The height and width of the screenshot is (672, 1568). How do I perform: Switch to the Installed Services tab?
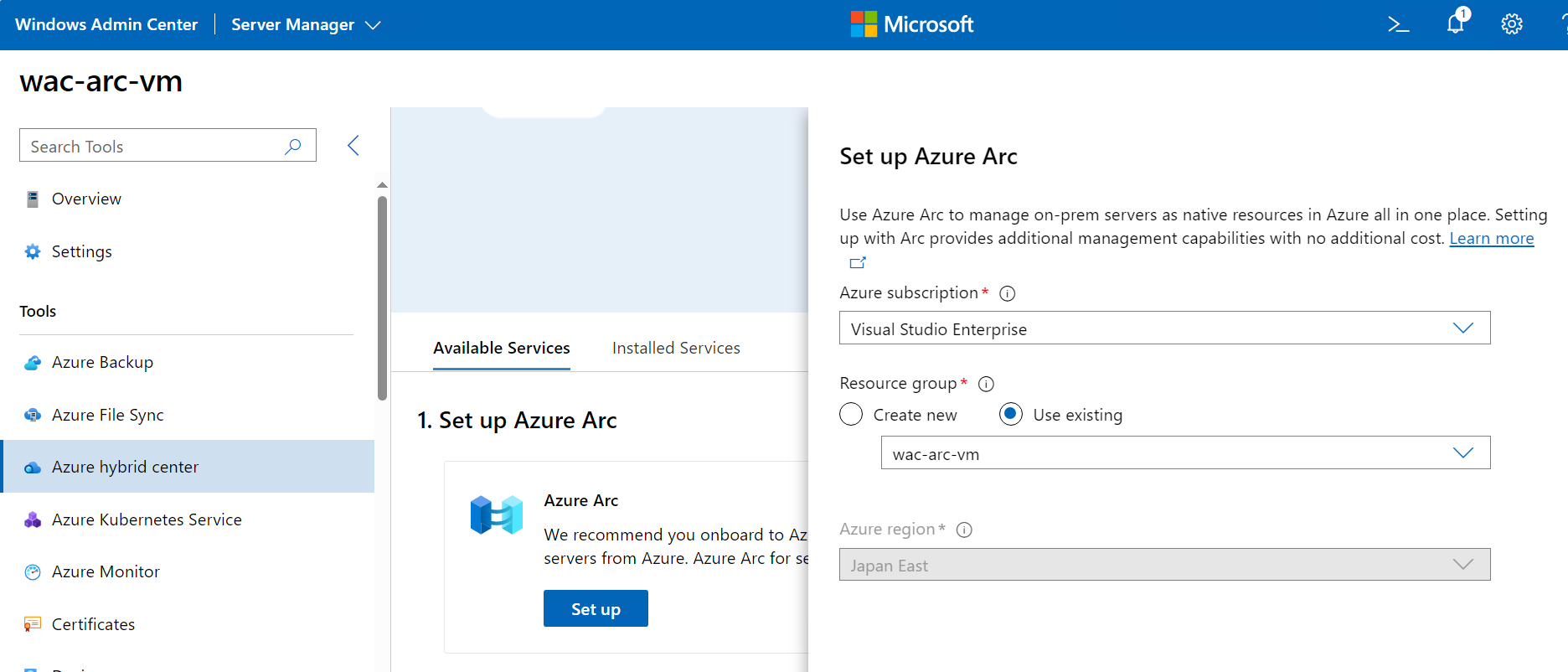(x=676, y=348)
